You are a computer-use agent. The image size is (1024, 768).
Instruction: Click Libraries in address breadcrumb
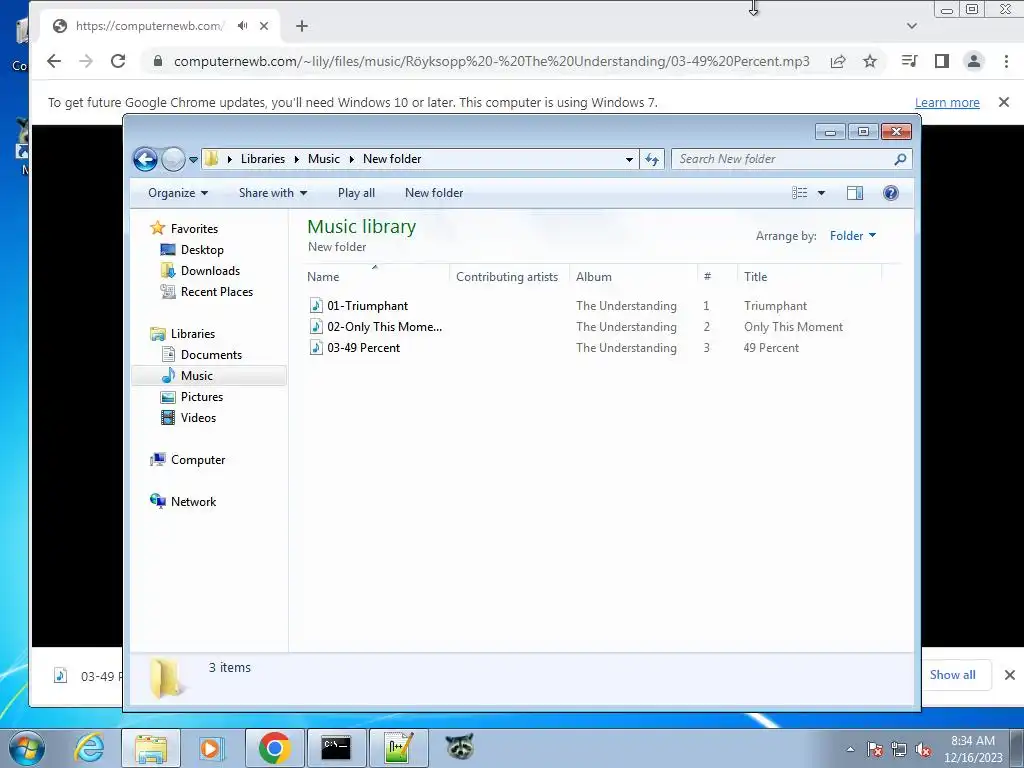click(x=263, y=159)
